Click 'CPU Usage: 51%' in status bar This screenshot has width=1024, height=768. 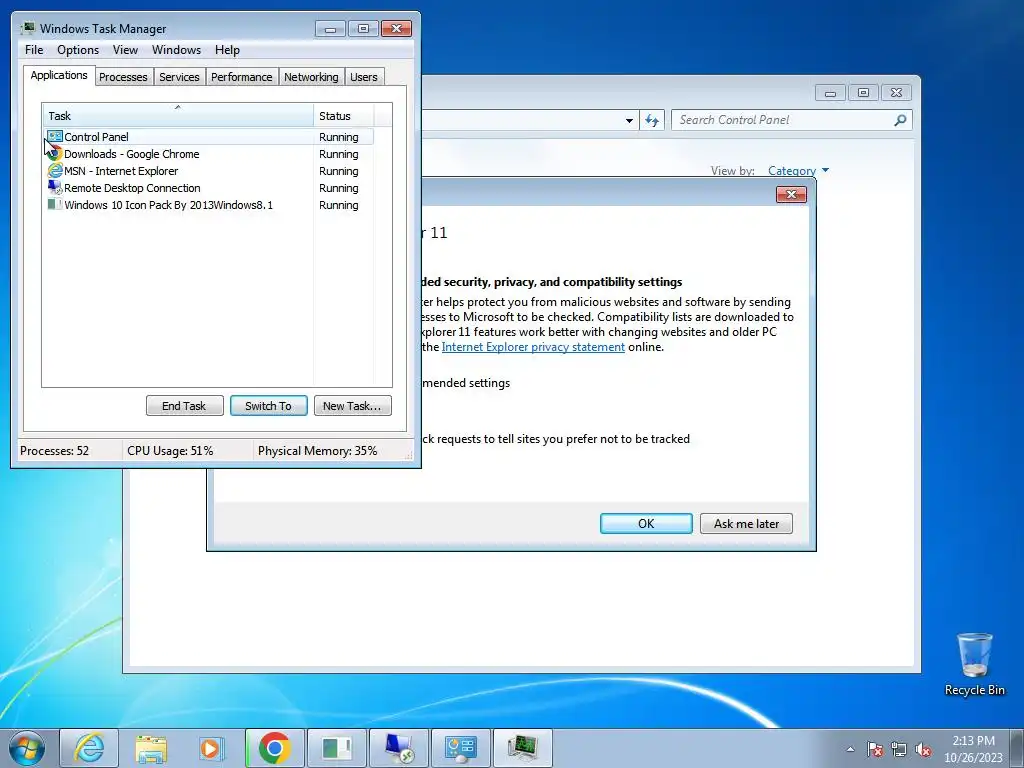pyautogui.click(x=170, y=451)
